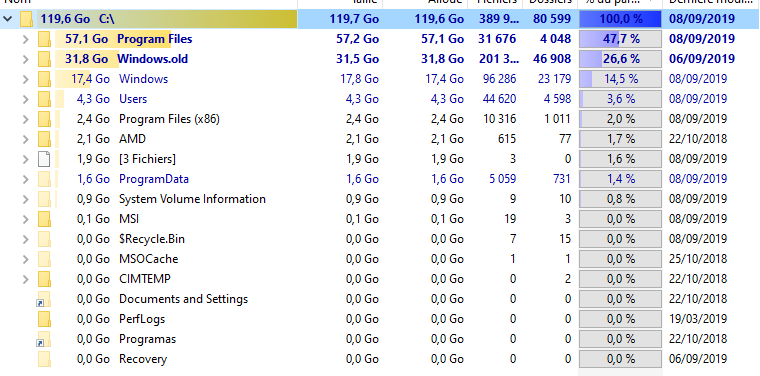Click the C:\ drive folder icon

[x=27, y=19]
